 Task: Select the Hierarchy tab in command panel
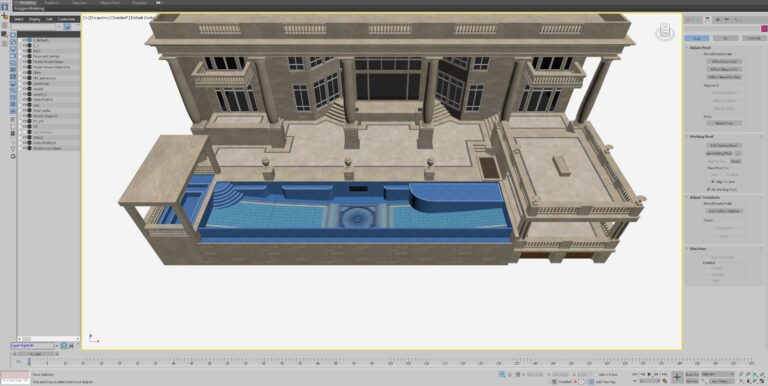(708, 20)
